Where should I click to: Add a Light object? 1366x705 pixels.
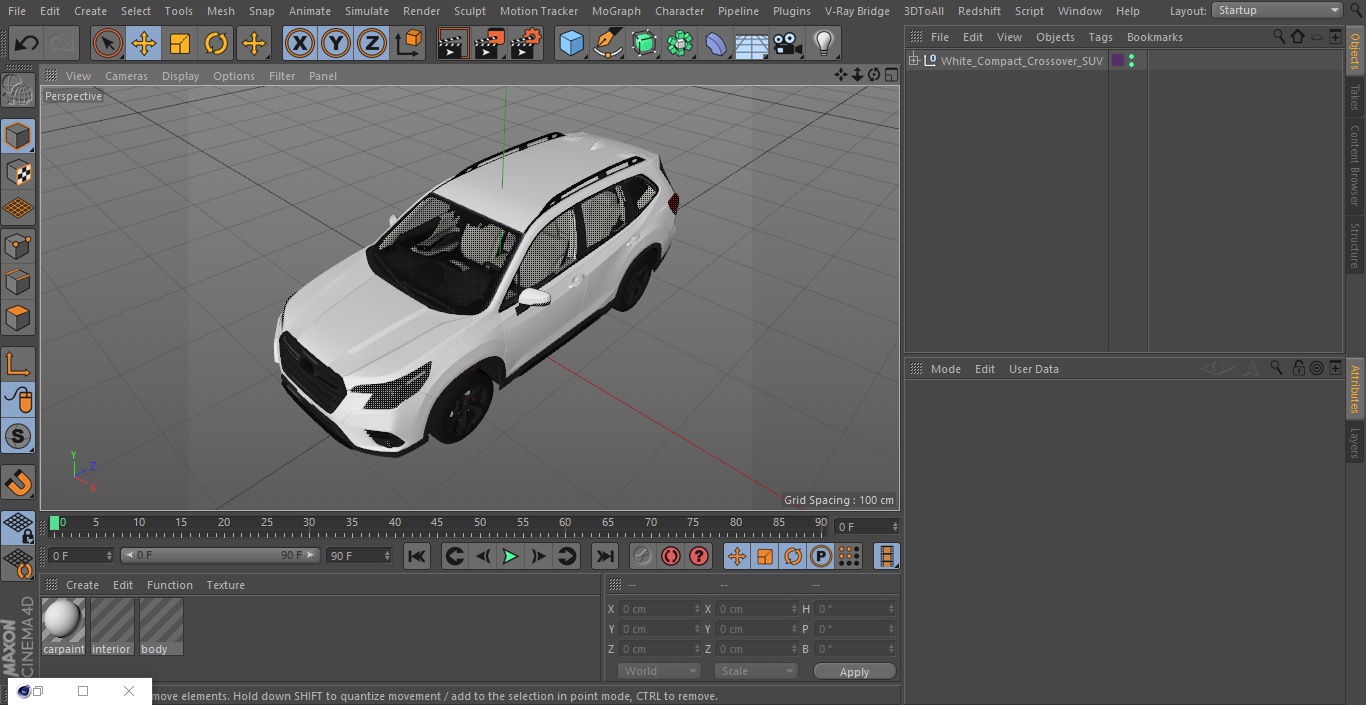824,43
